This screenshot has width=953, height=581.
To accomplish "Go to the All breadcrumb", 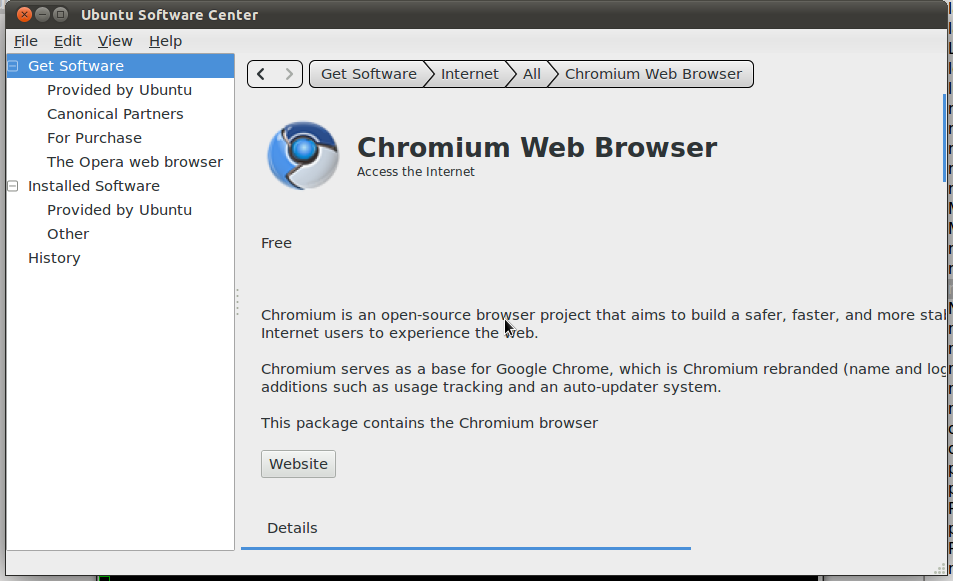I will pyautogui.click(x=531, y=74).
